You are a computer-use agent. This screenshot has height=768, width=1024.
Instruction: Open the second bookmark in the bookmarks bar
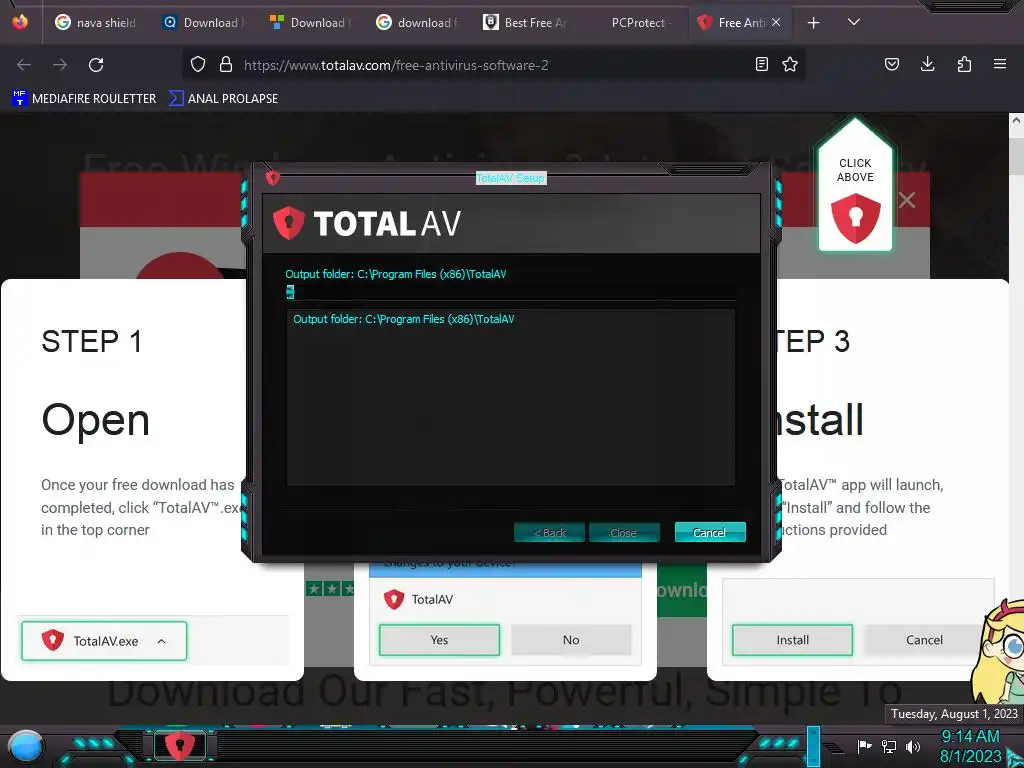pos(223,99)
